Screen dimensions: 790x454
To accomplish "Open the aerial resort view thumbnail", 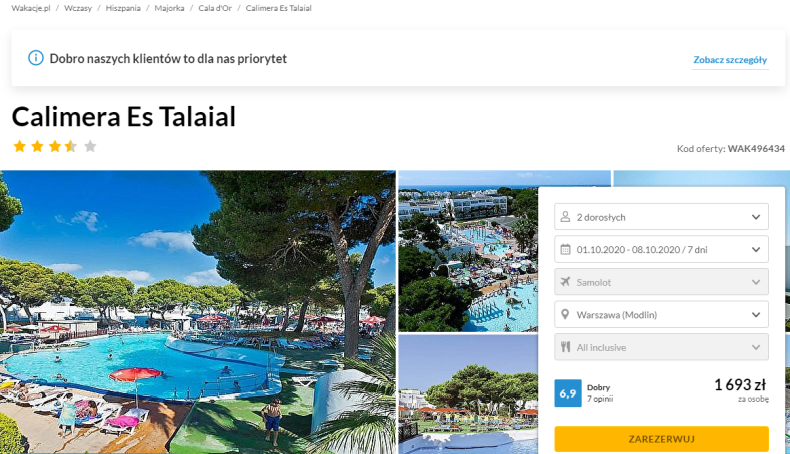I will [x=468, y=251].
